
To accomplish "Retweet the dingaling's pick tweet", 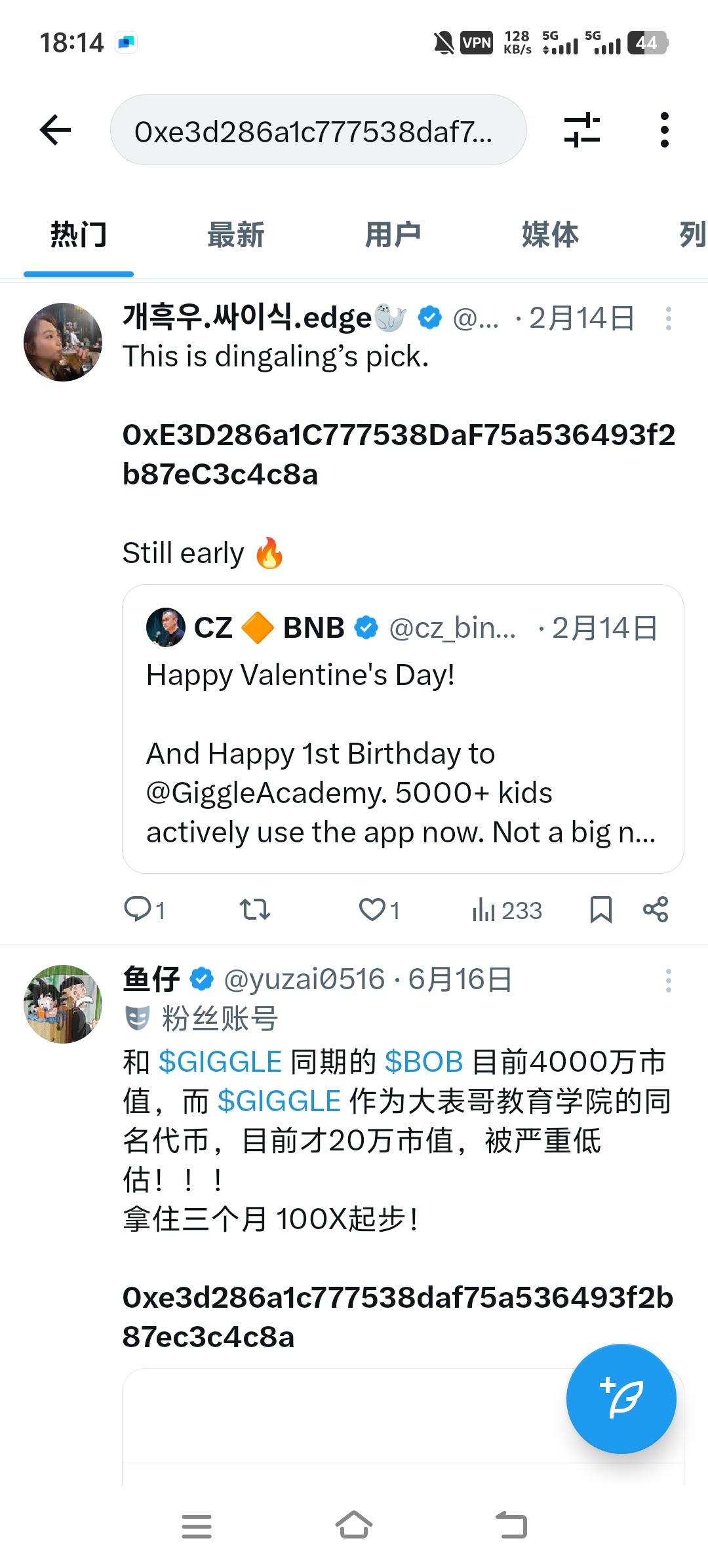I will [254, 910].
